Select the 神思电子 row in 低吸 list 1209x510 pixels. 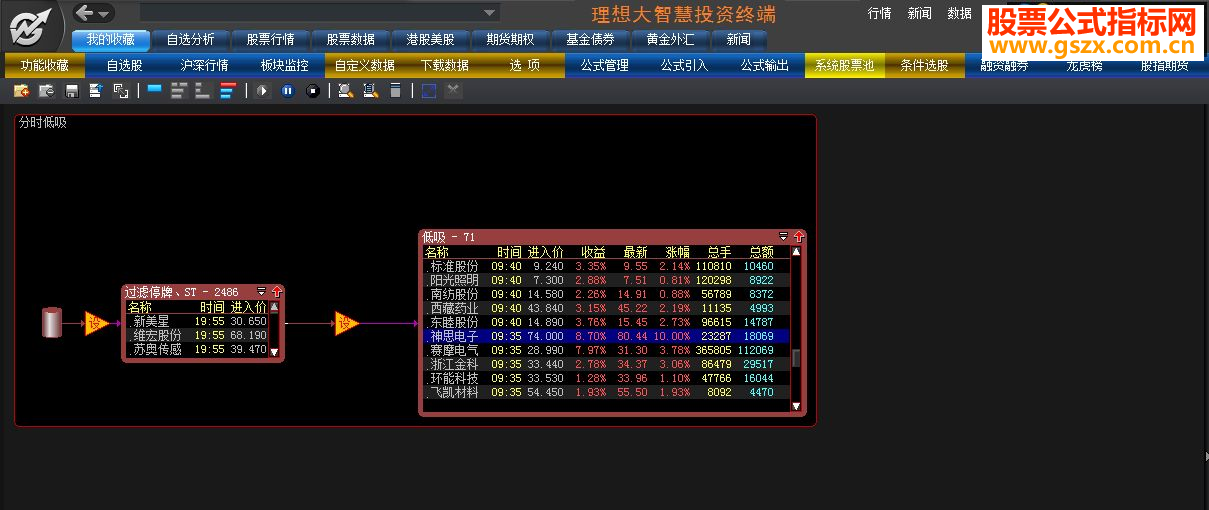coord(606,337)
